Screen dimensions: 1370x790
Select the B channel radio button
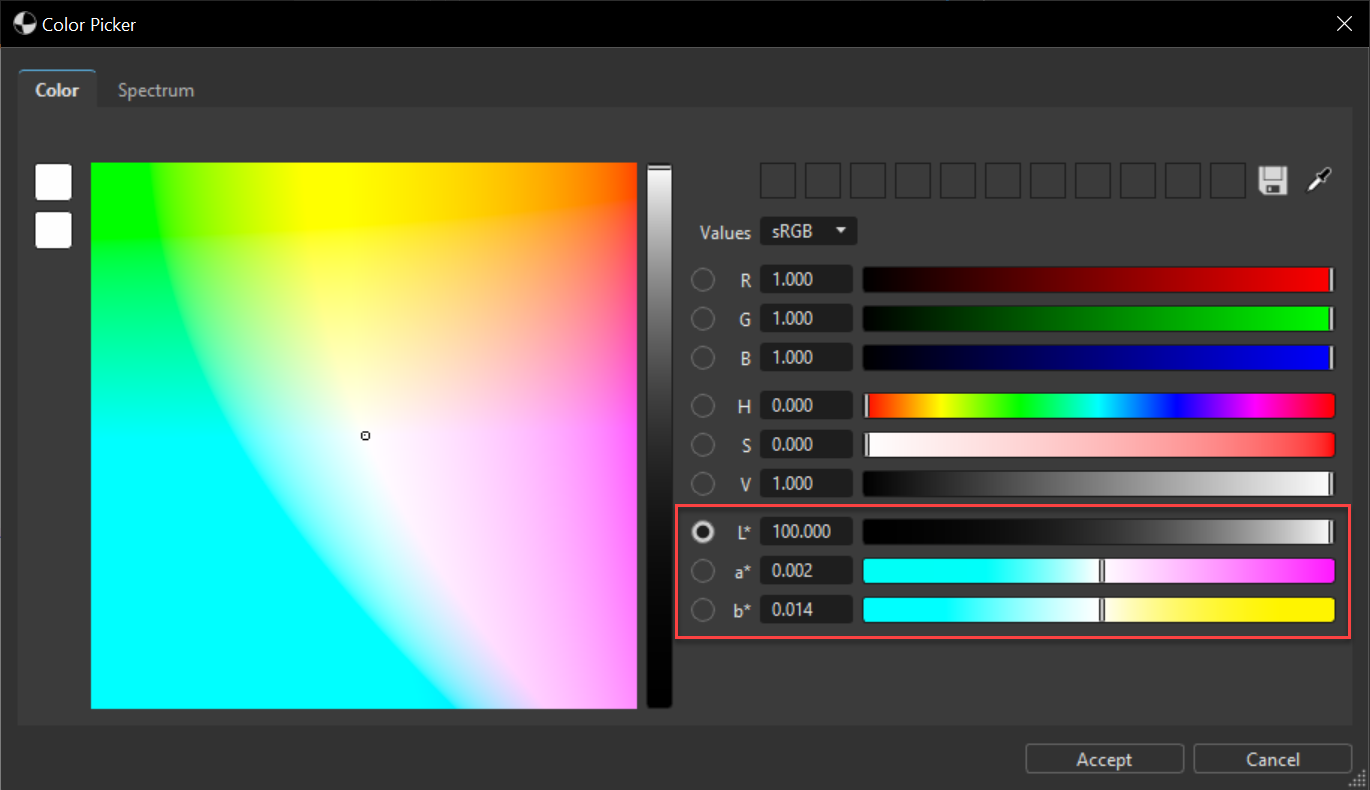[x=703, y=357]
